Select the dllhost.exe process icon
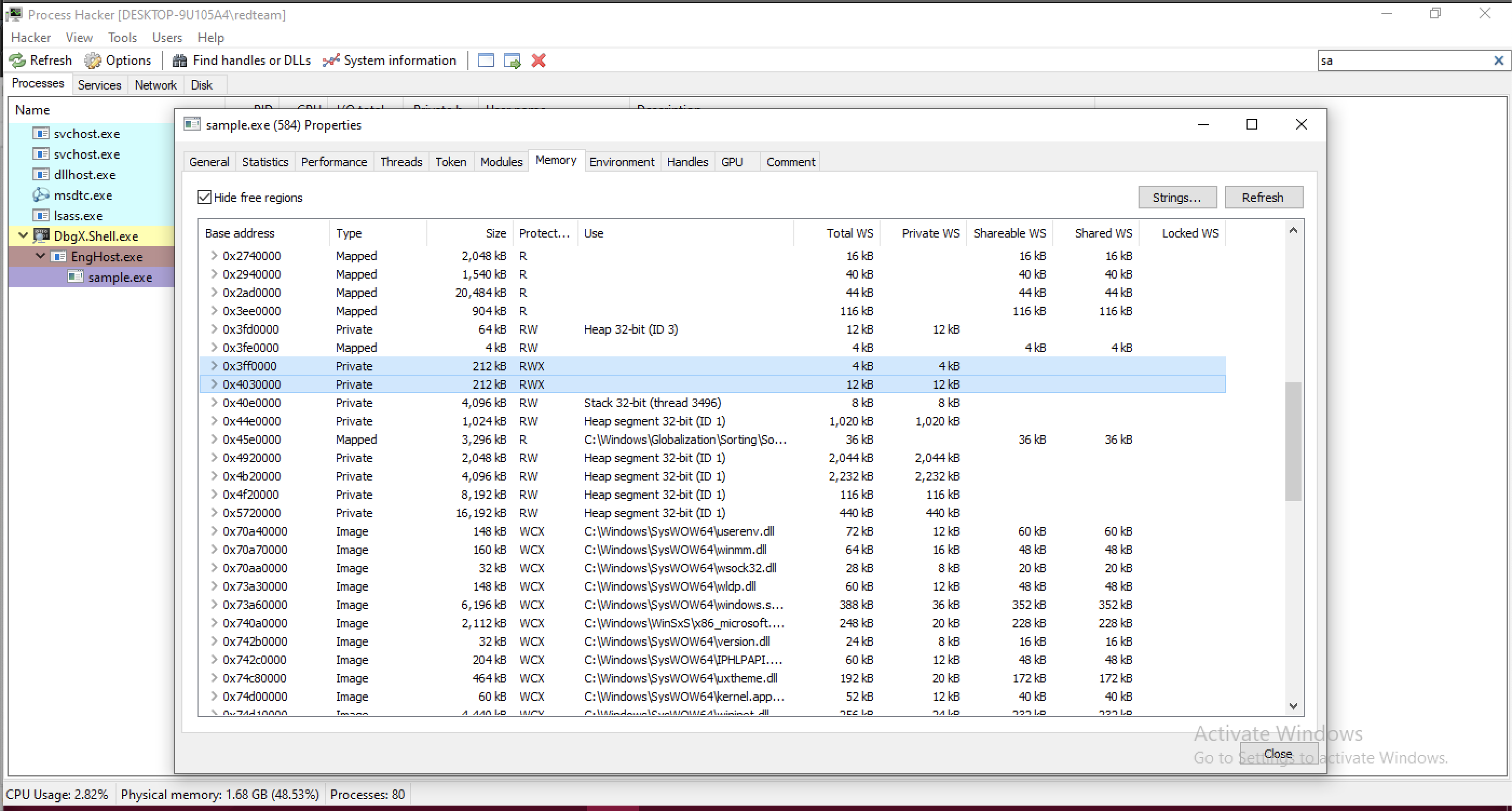Image resolution: width=1512 pixels, height=811 pixels. click(x=40, y=174)
